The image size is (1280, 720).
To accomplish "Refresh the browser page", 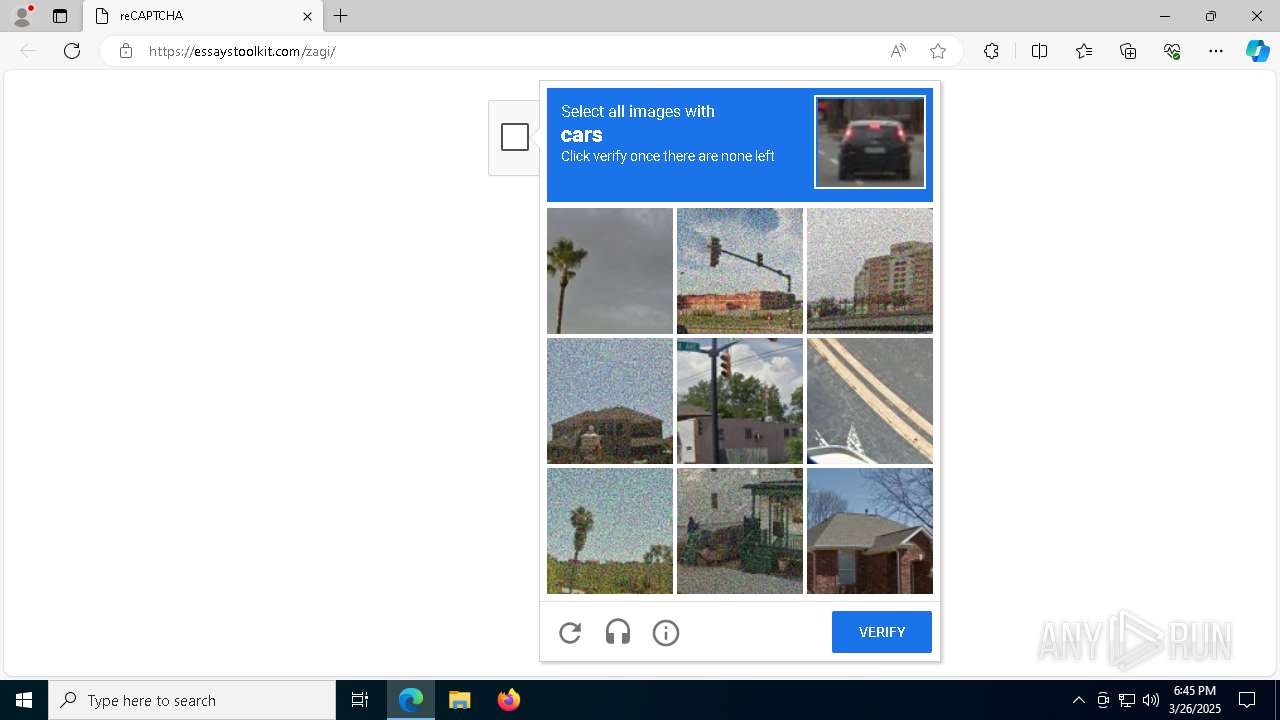I will [x=72, y=51].
